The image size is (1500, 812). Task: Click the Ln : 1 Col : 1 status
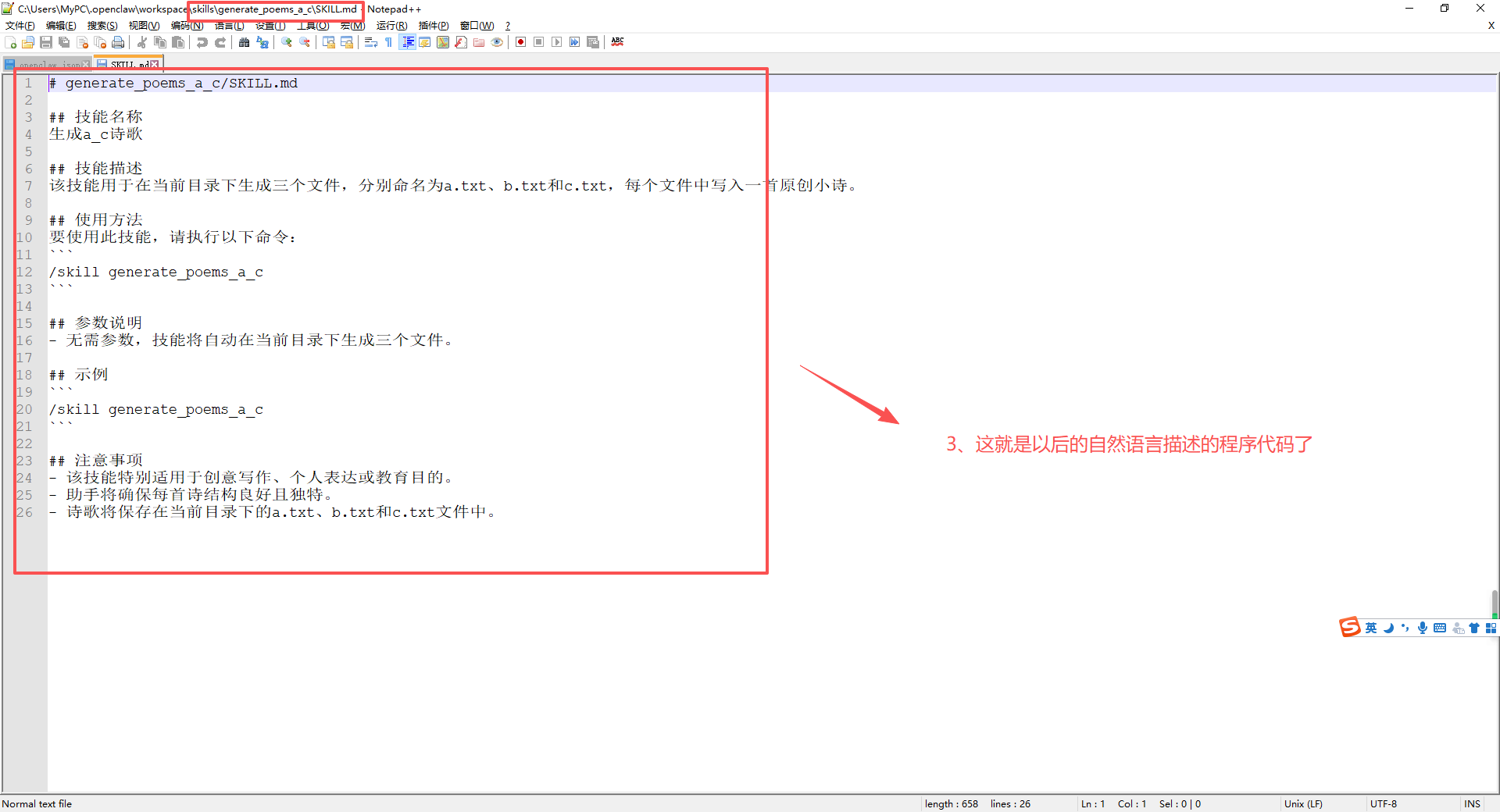pos(1113,803)
